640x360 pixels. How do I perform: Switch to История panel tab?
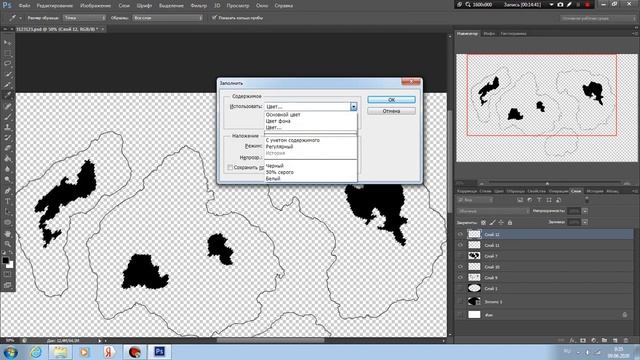click(594, 191)
